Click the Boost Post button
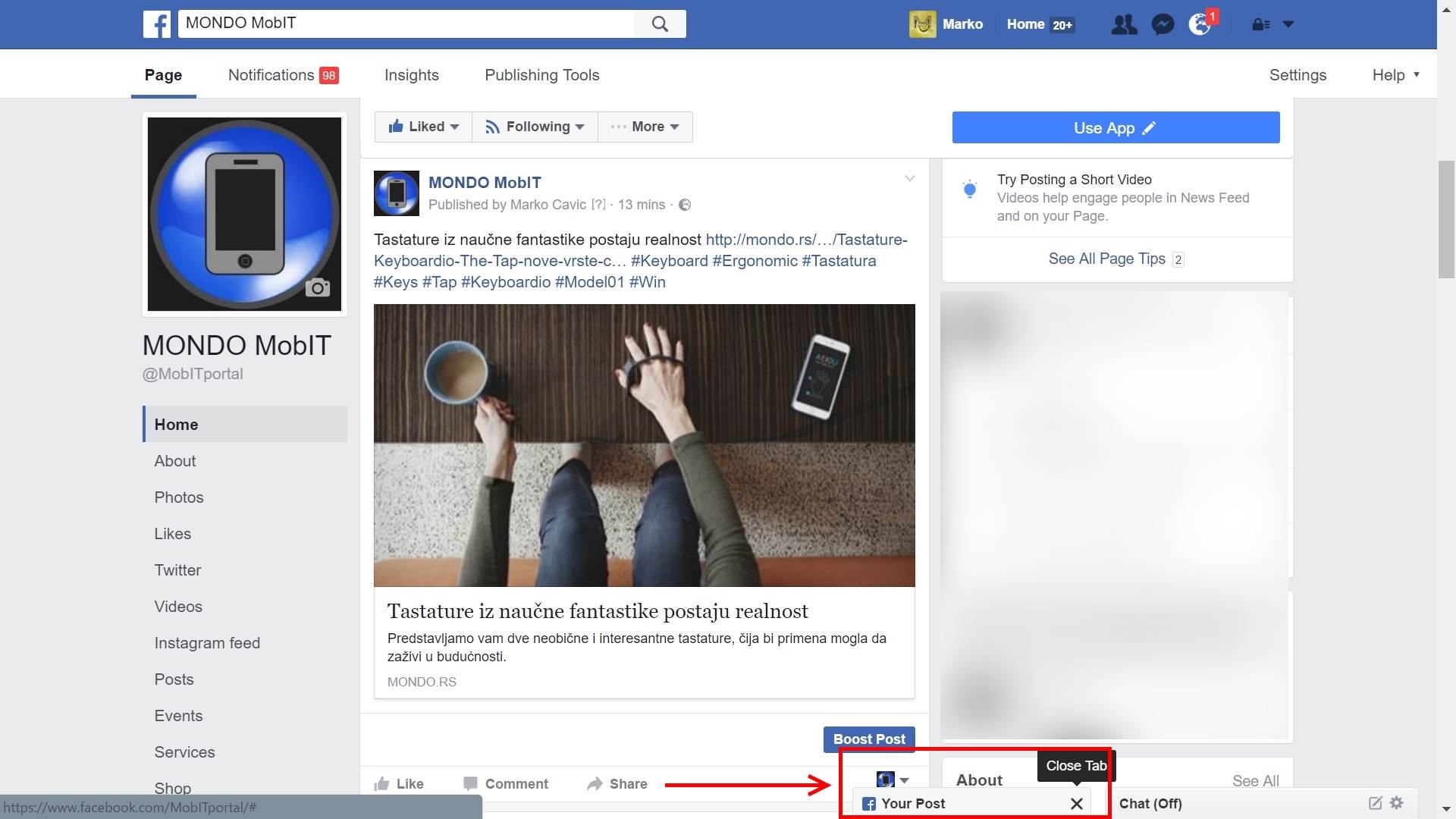 [868, 739]
